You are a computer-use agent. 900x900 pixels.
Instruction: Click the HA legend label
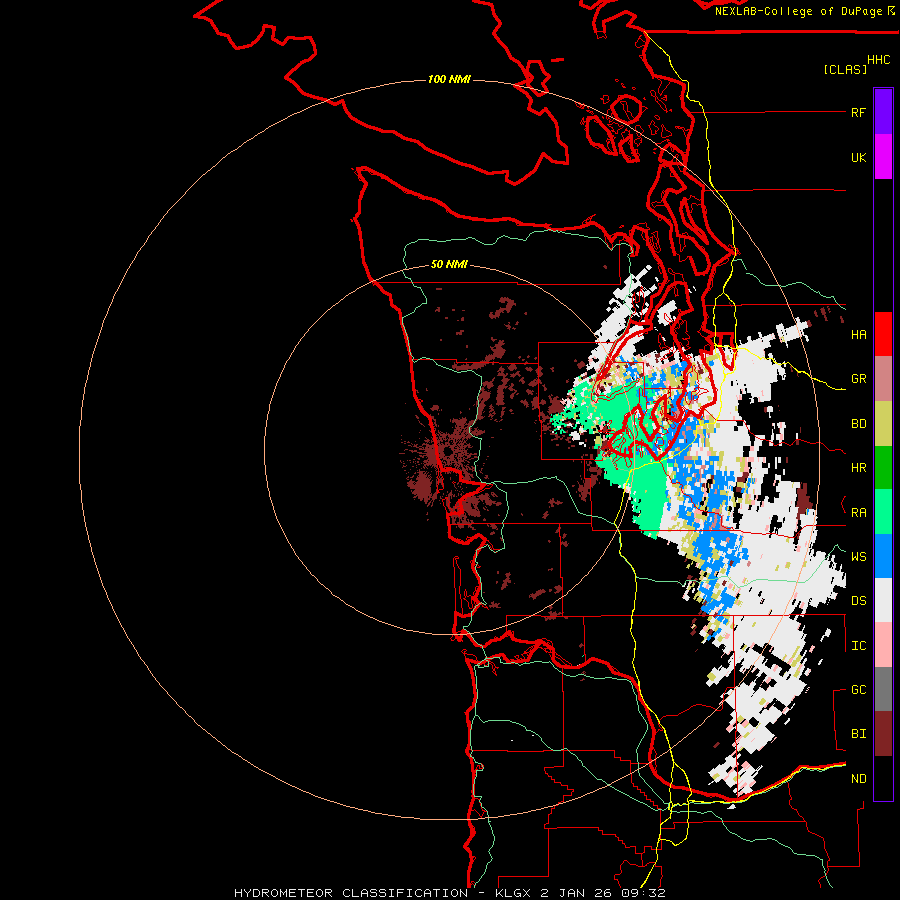858,334
